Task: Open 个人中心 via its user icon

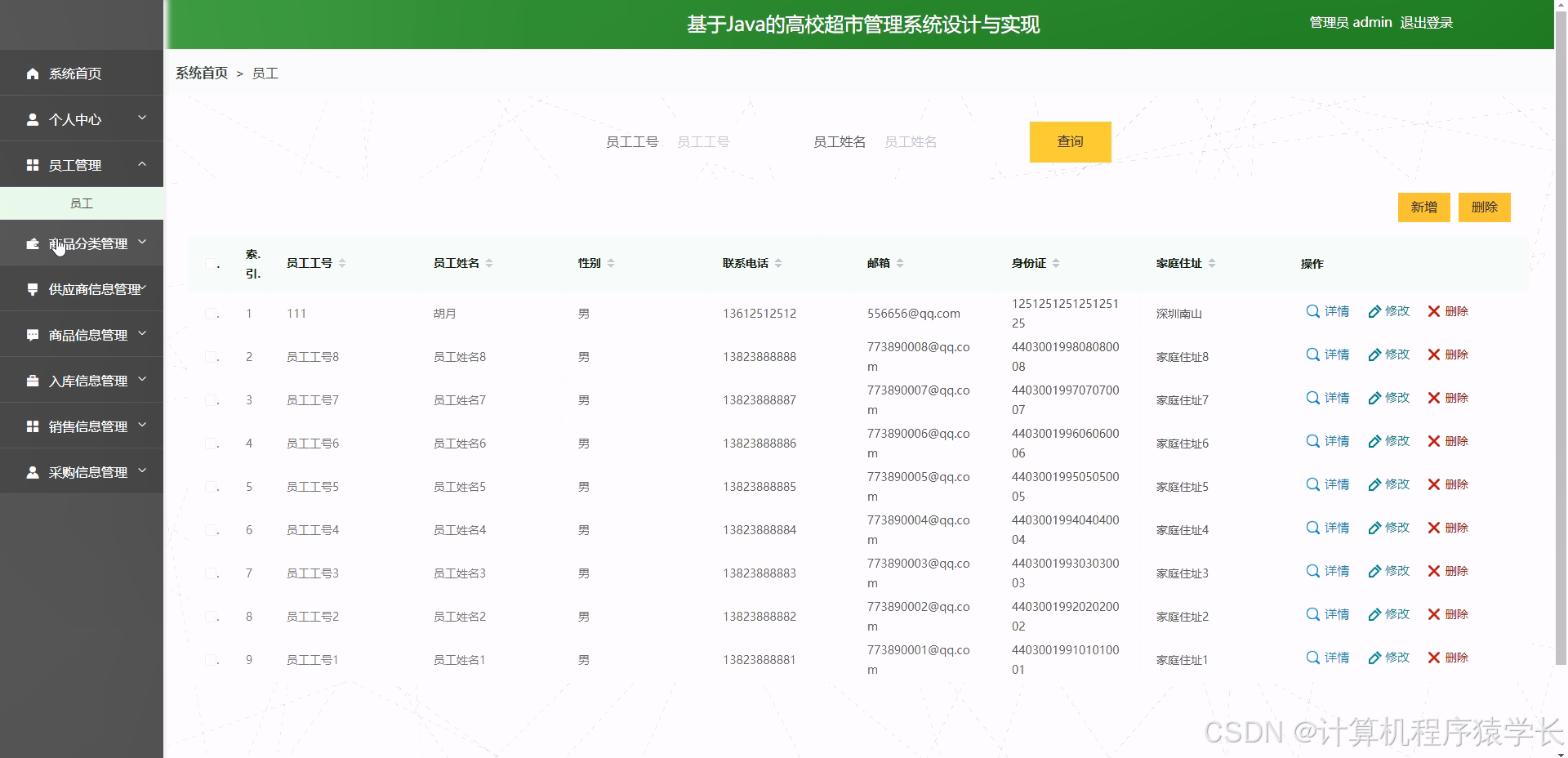Action: (x=33, y=119)
